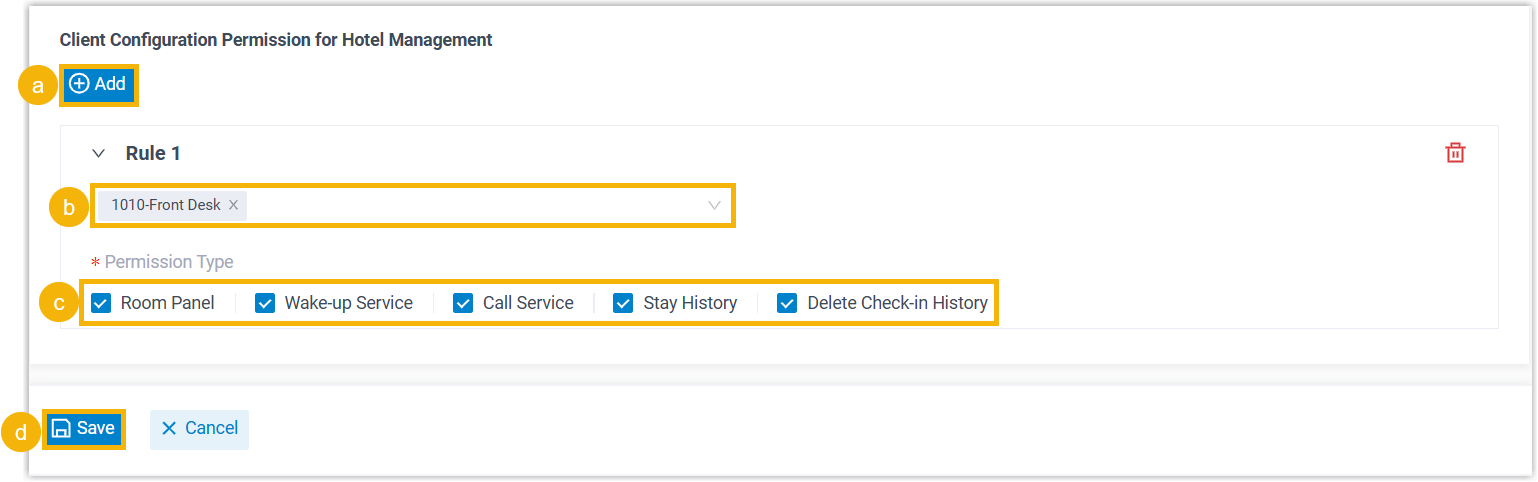1538x482 pixels.
Task: Click the yellow step marker labeled a
Action: coord(38,87)
